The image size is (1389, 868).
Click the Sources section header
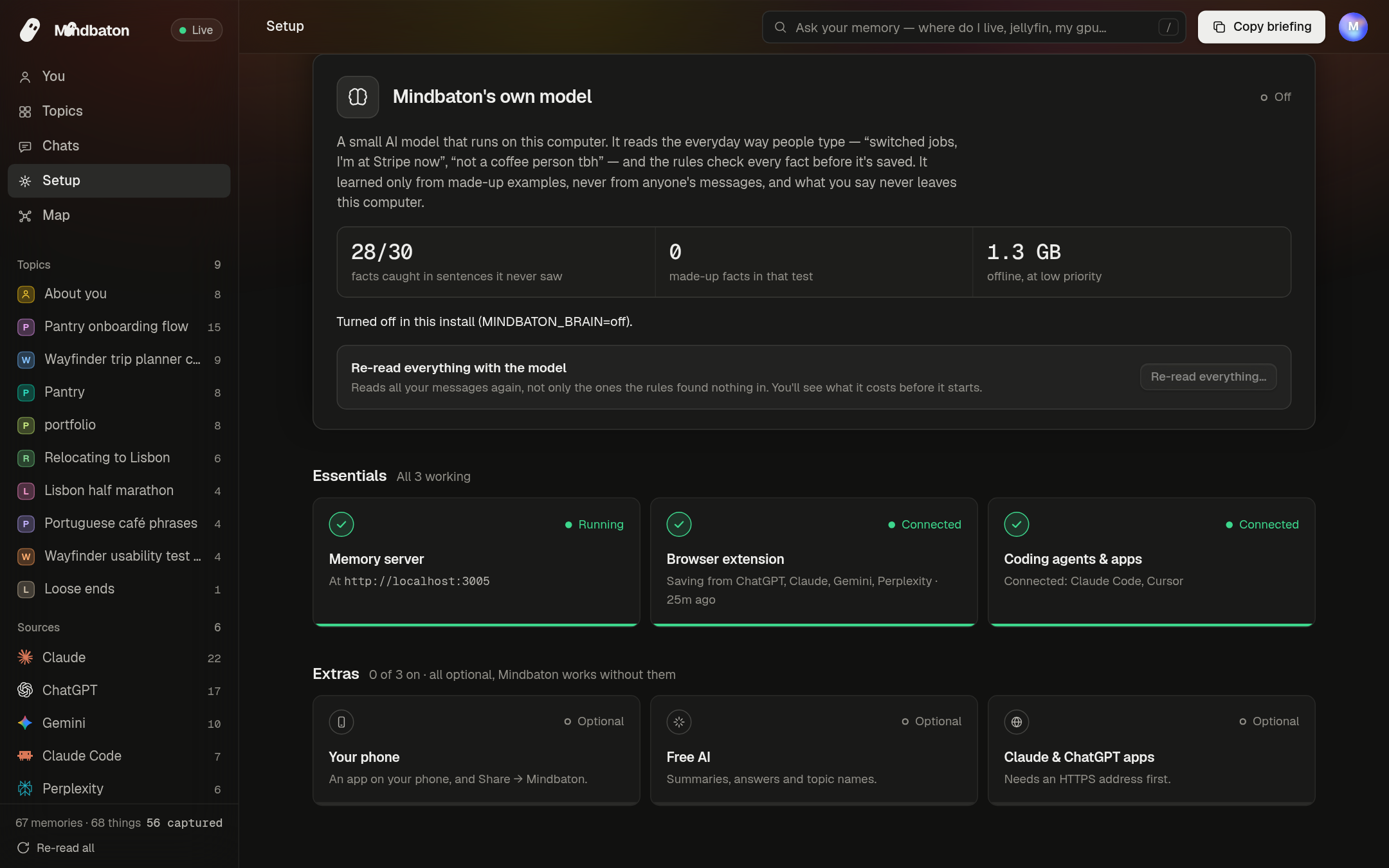(x=39, y=628)
